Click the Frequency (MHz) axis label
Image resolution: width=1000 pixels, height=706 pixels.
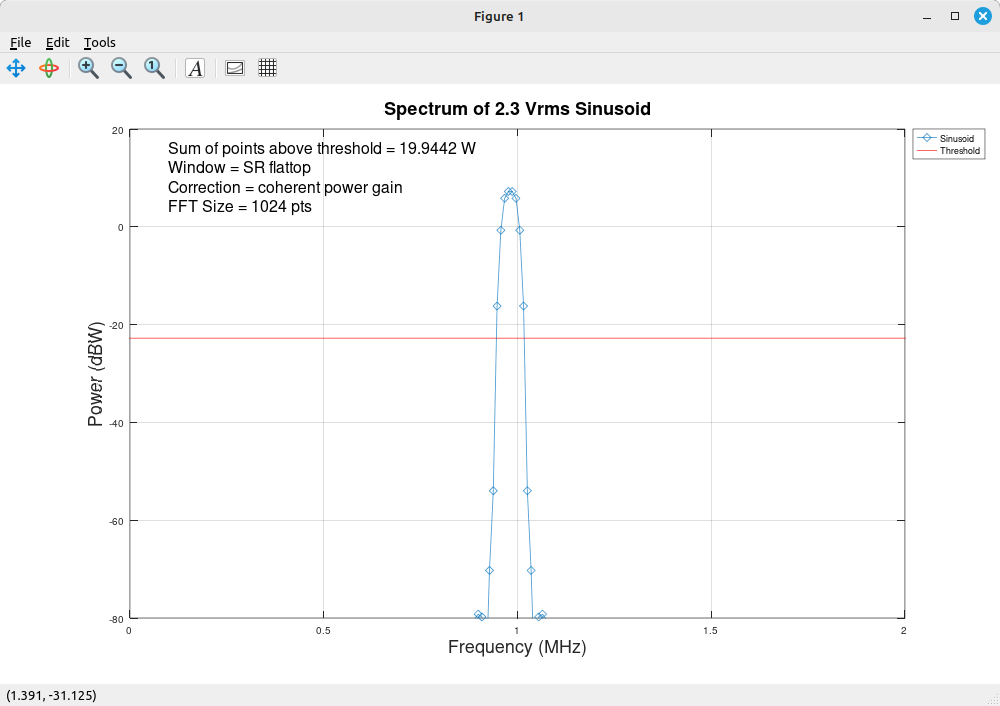[x=517, y=647]
